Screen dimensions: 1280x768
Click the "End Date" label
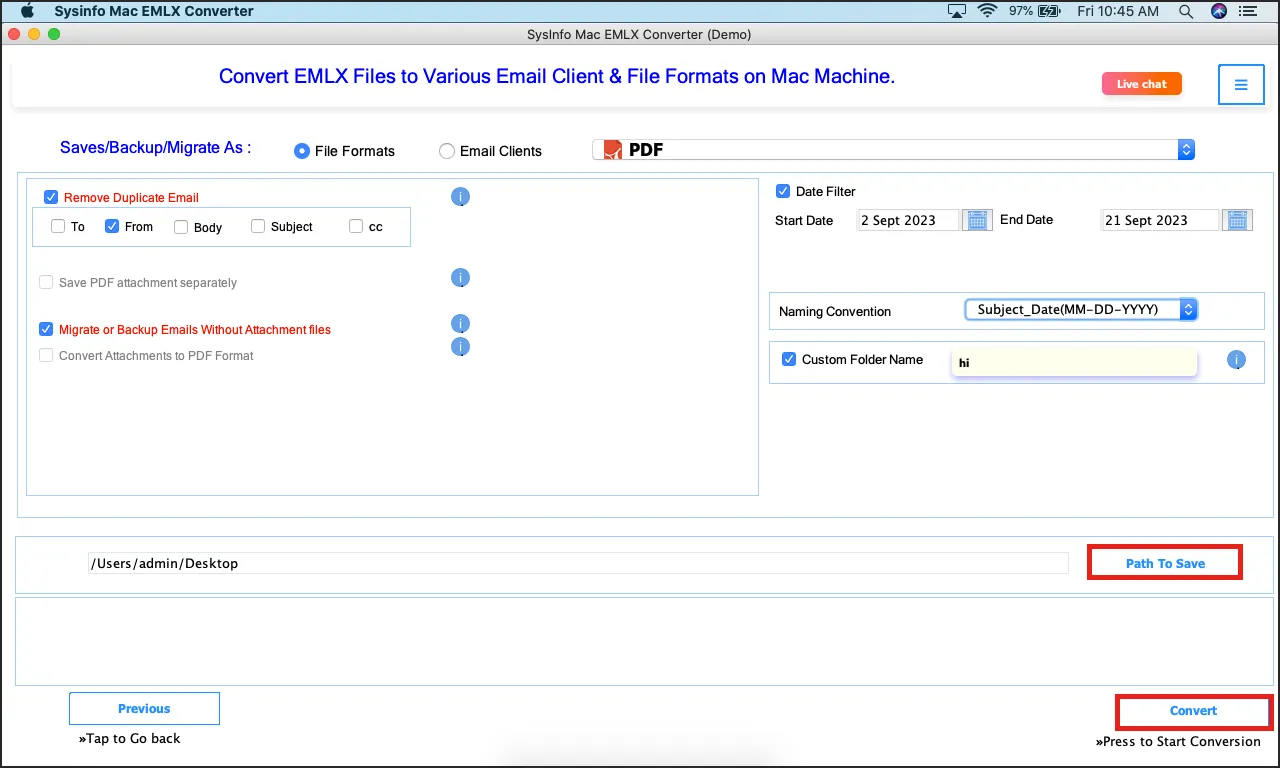click(1027, 219)
